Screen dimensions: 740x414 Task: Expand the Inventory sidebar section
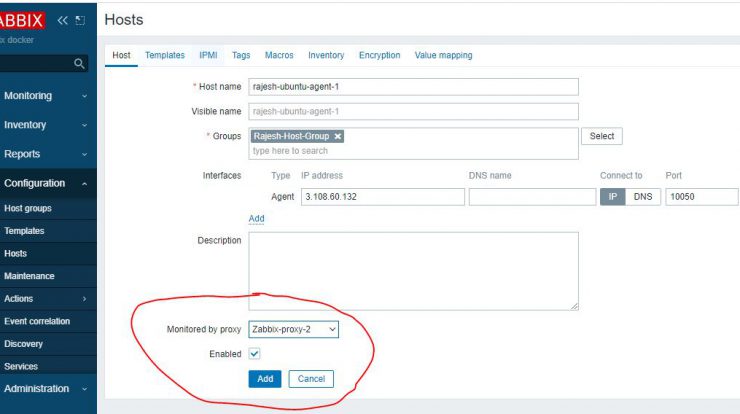(45, 125)
